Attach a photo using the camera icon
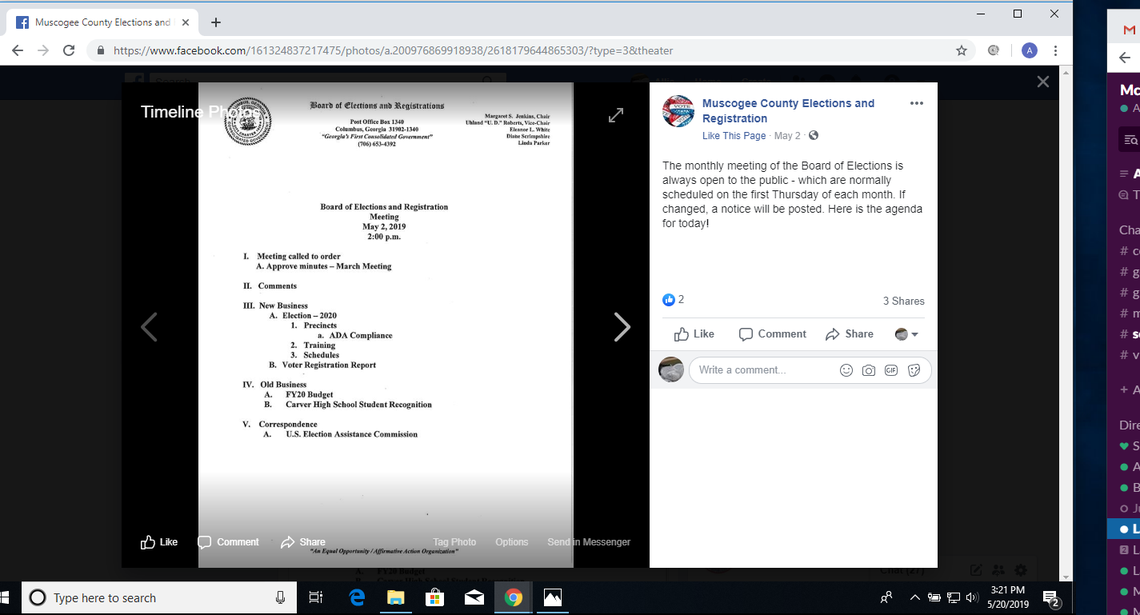 tap(868, 370)
